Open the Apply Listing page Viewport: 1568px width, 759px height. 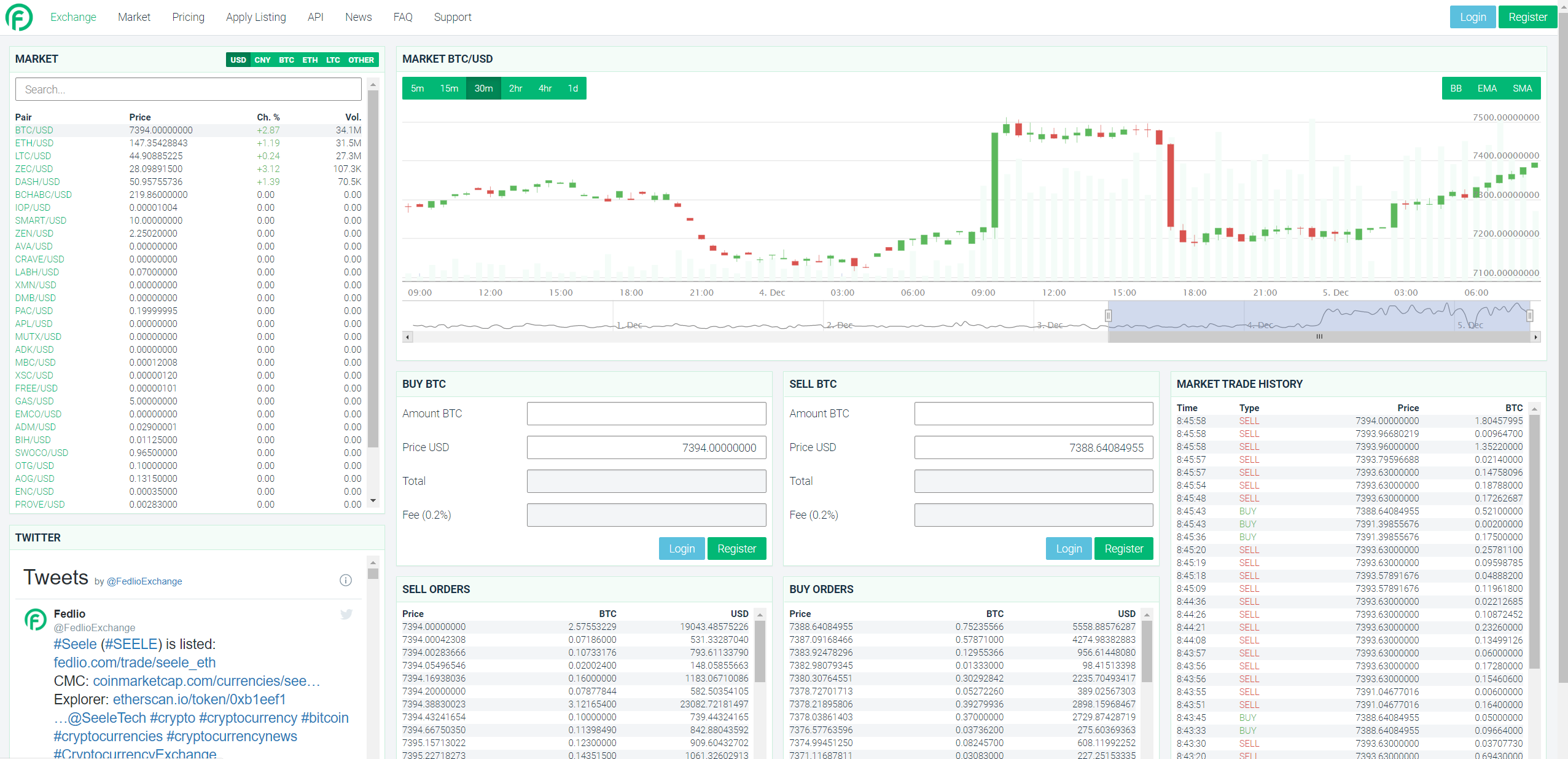(255, 17)
